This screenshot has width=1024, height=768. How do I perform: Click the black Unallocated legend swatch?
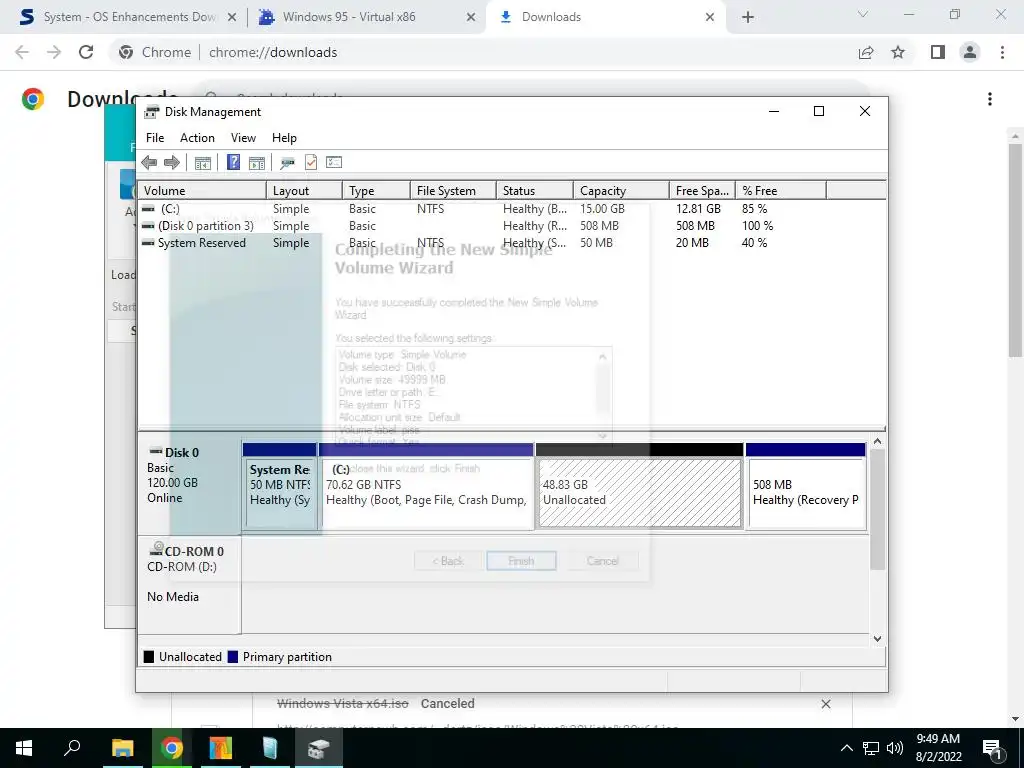(x=149, y=657)
